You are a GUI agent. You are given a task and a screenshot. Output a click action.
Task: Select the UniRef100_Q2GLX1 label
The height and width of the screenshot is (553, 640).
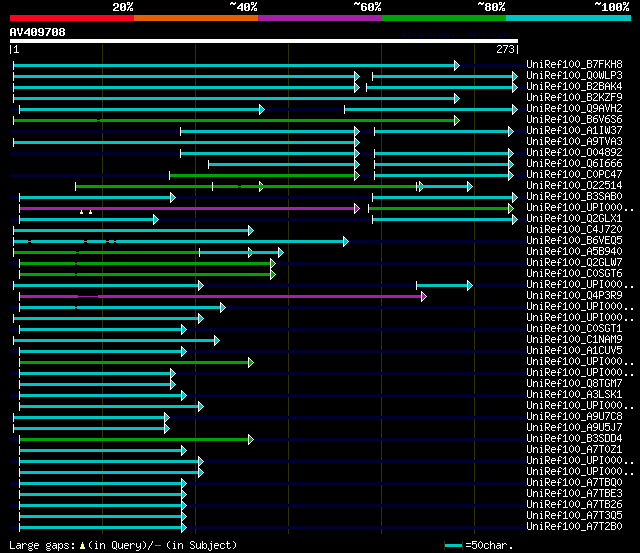[574, 219]
